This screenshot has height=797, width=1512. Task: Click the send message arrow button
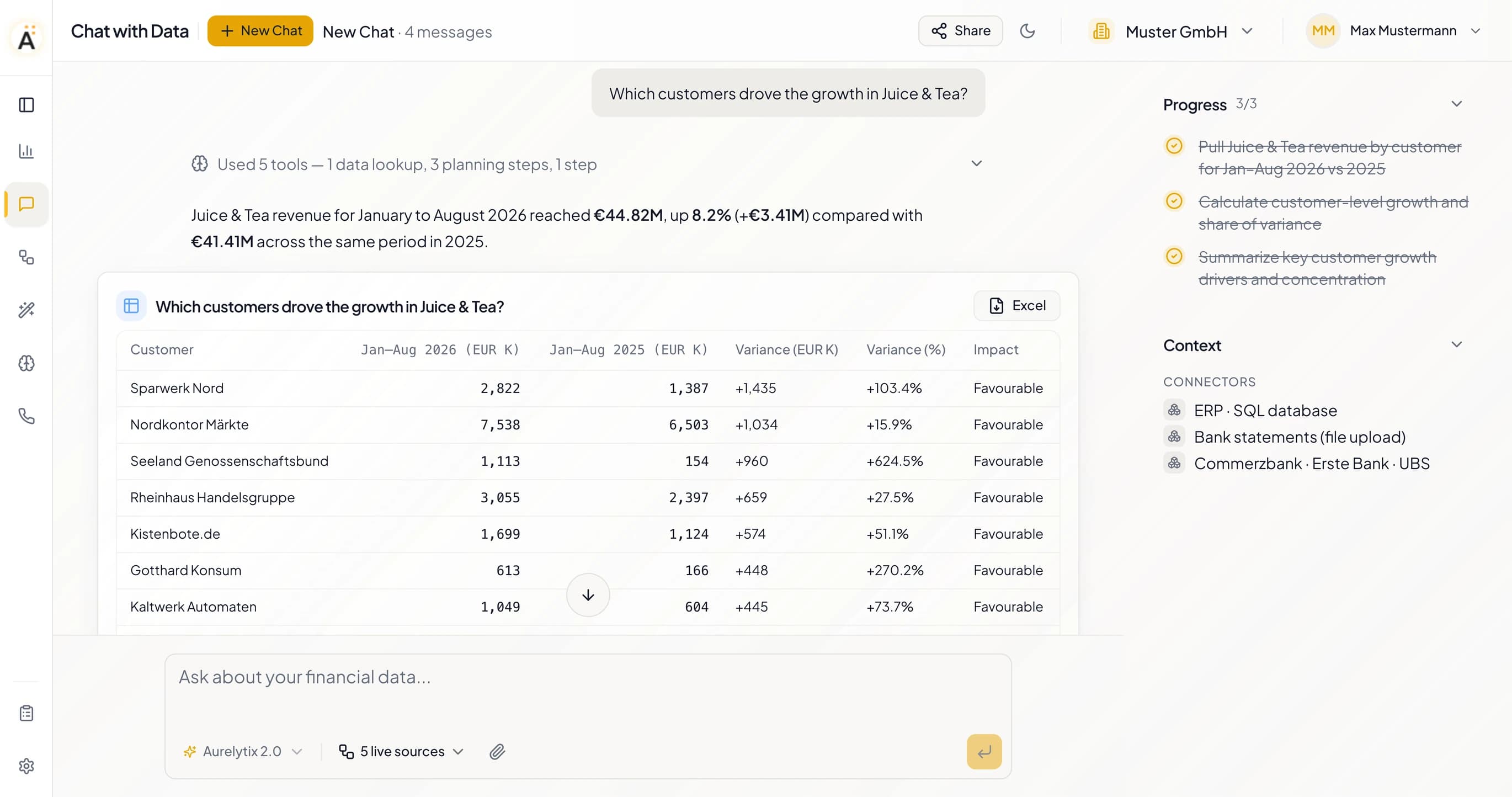(x=984, y=751)
